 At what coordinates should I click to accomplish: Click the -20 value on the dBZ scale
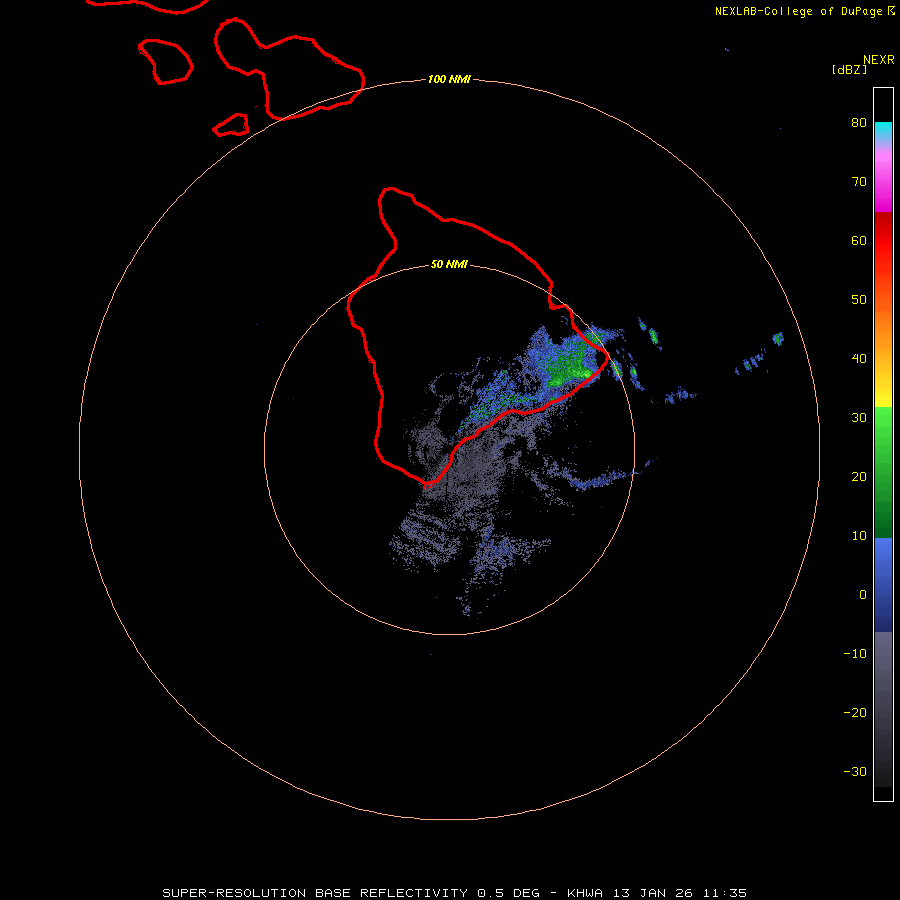(x=855, y=713)
